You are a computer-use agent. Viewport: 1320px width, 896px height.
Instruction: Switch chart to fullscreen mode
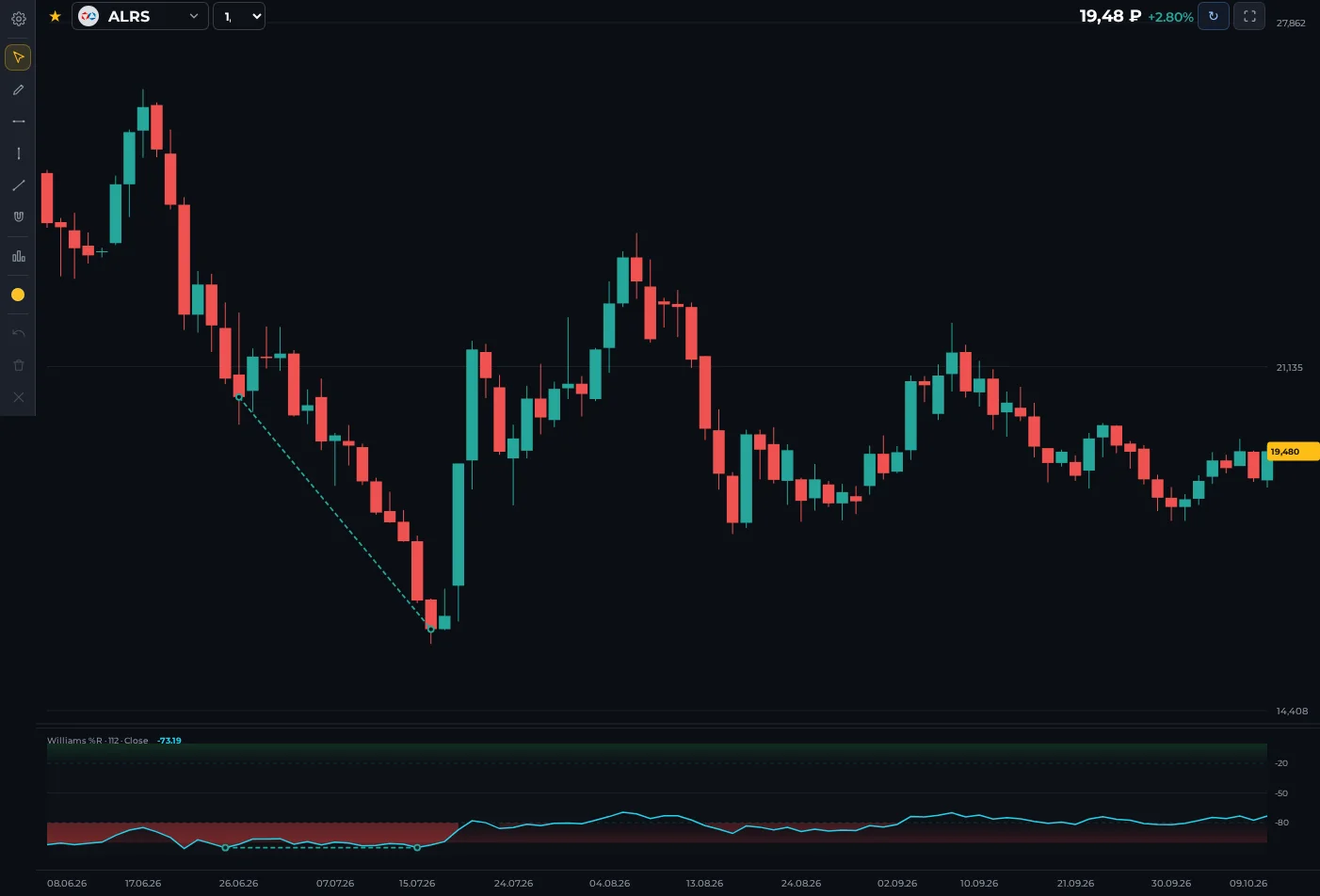coord(1249,16)
